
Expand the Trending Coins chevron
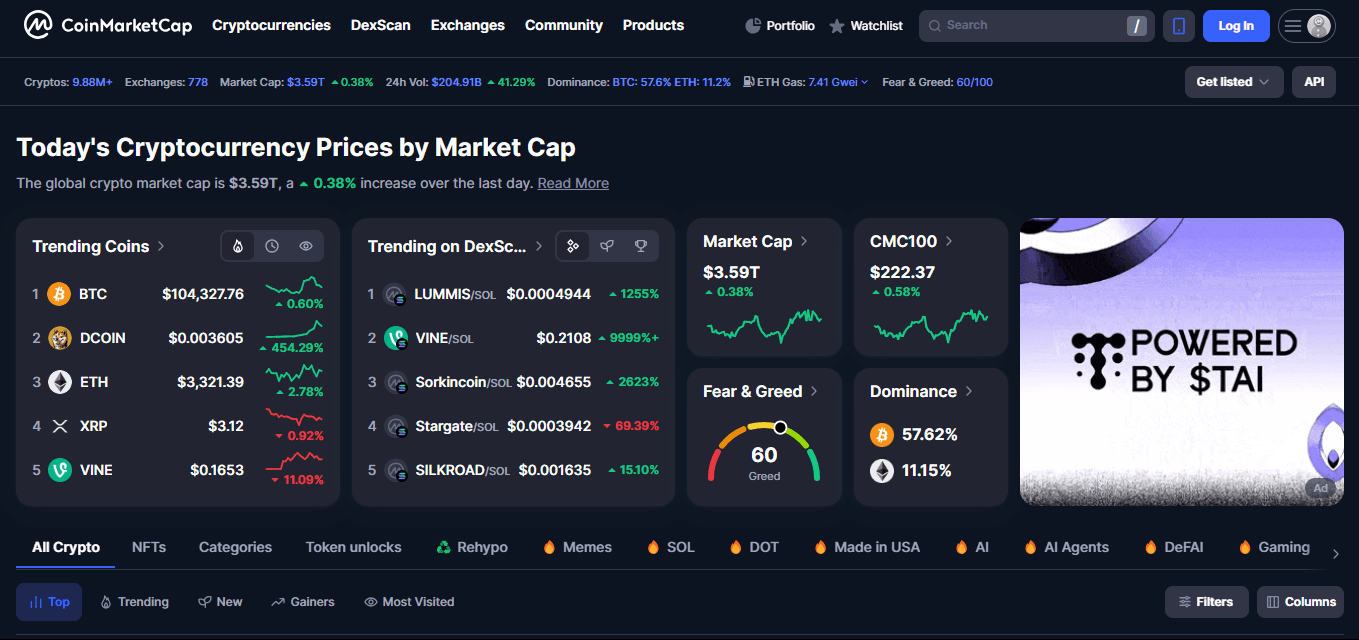(161, 246)
